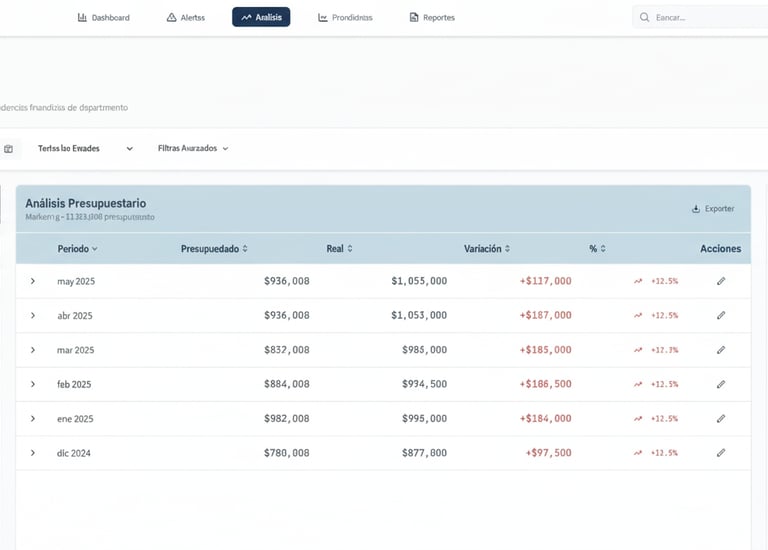Click the trend icon in ene 2025 row
Screen dimensions: 768x550
tap(638, 419)
